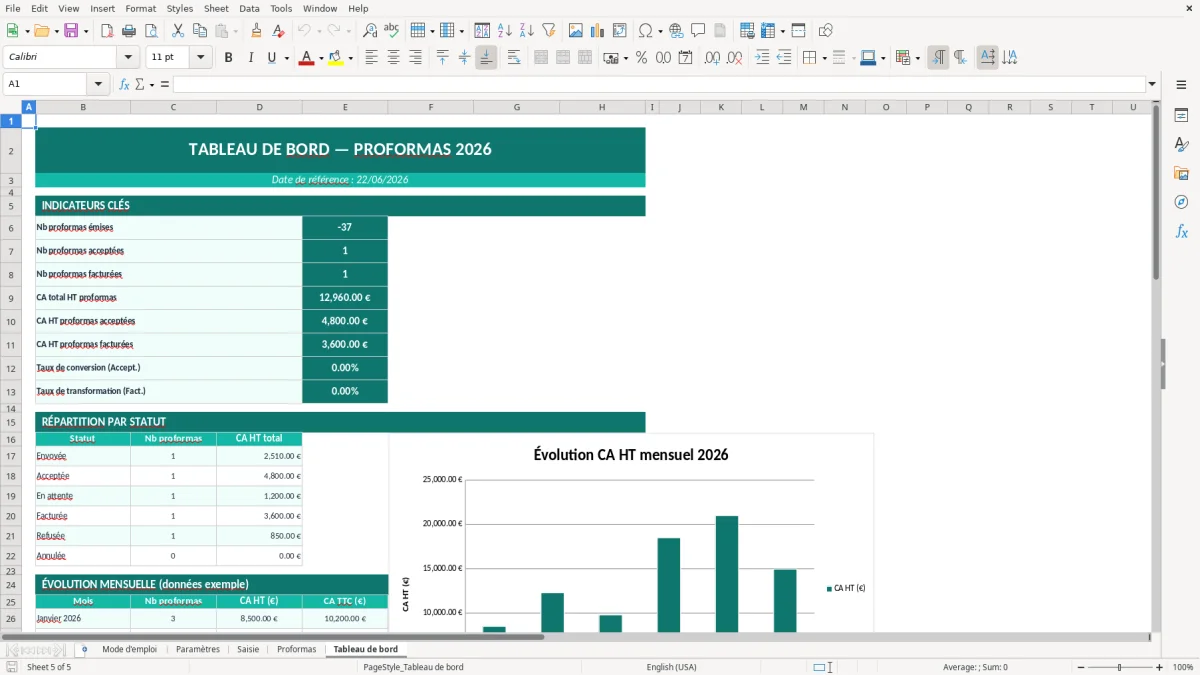
Task: Click the zoom slider in status bar
Action: coord(1119,667)
